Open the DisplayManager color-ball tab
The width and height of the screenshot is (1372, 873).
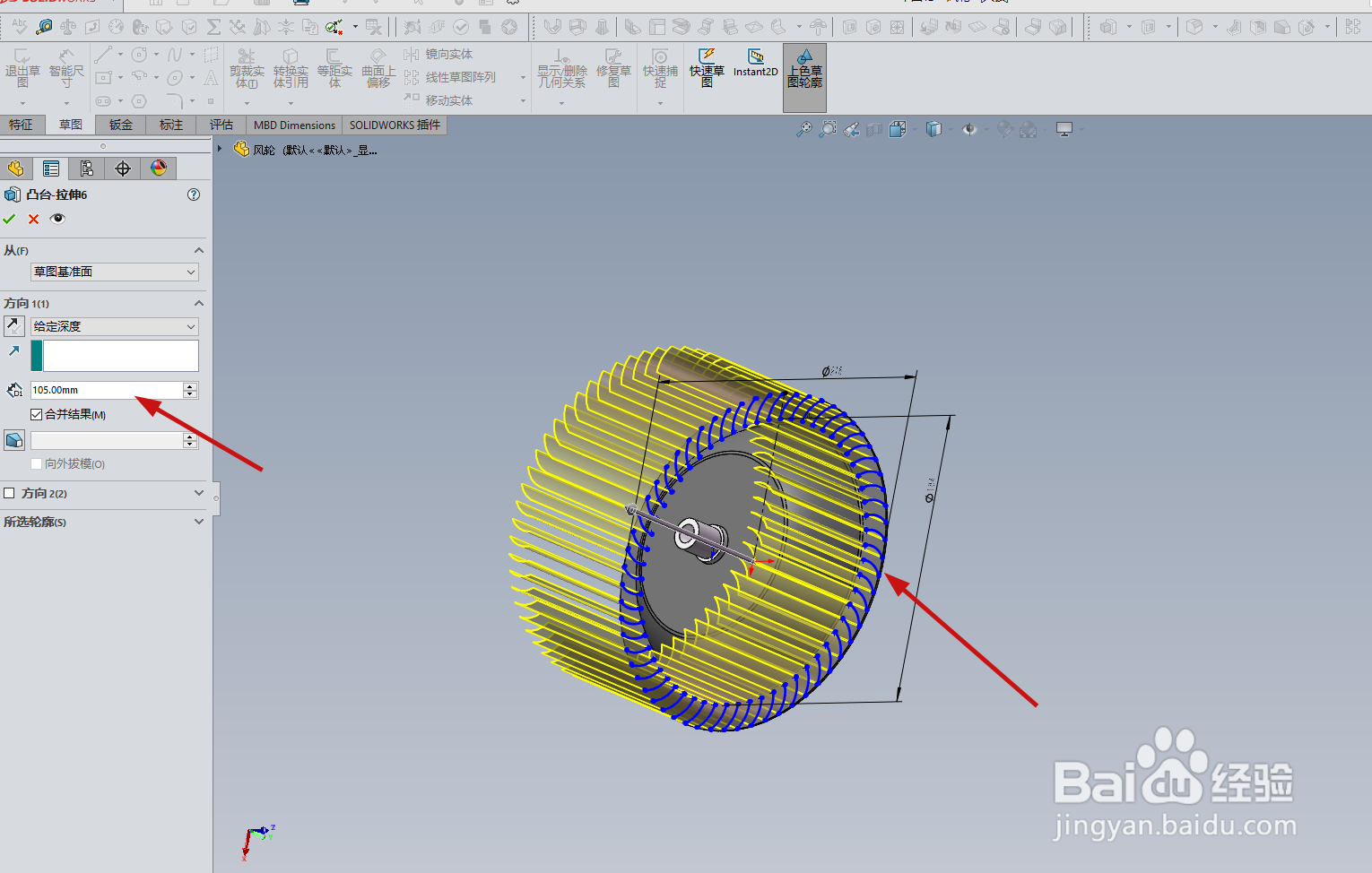click(159, 169)
